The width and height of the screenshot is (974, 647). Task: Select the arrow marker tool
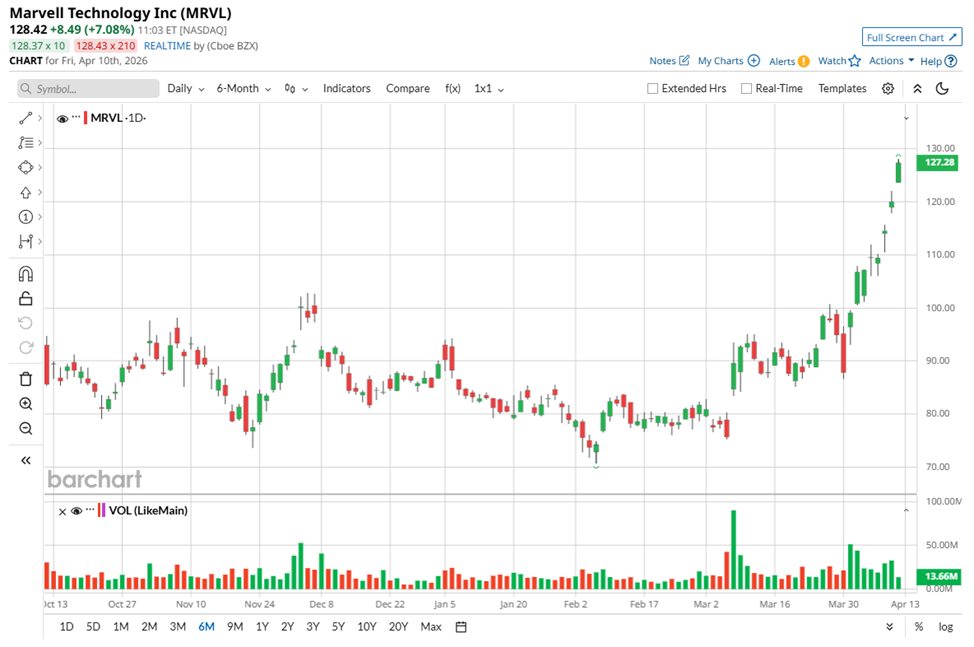pyautogui.click(x=25, y=192)
